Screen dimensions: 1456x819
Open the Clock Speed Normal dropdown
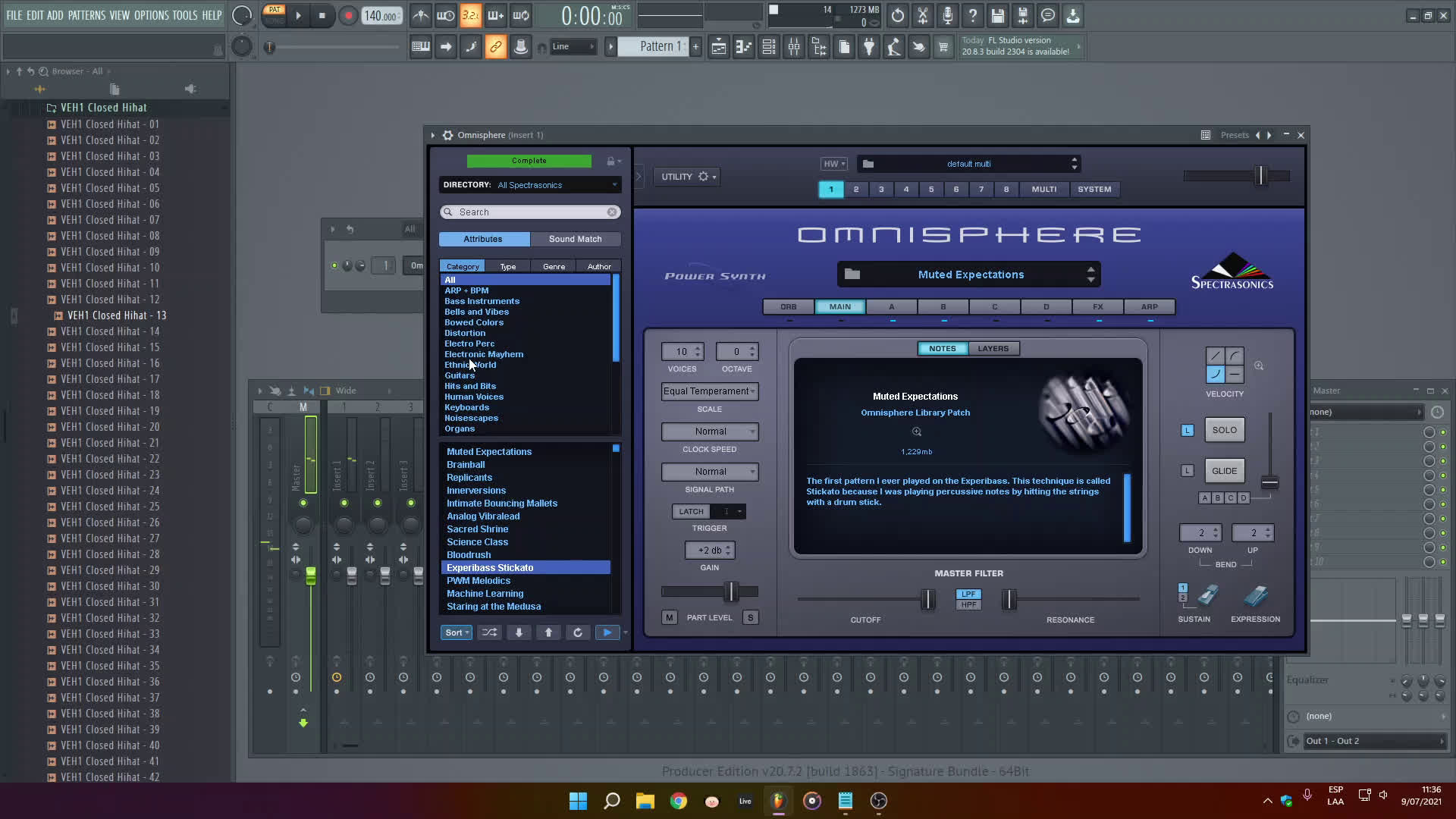click(x=710, y=431)
